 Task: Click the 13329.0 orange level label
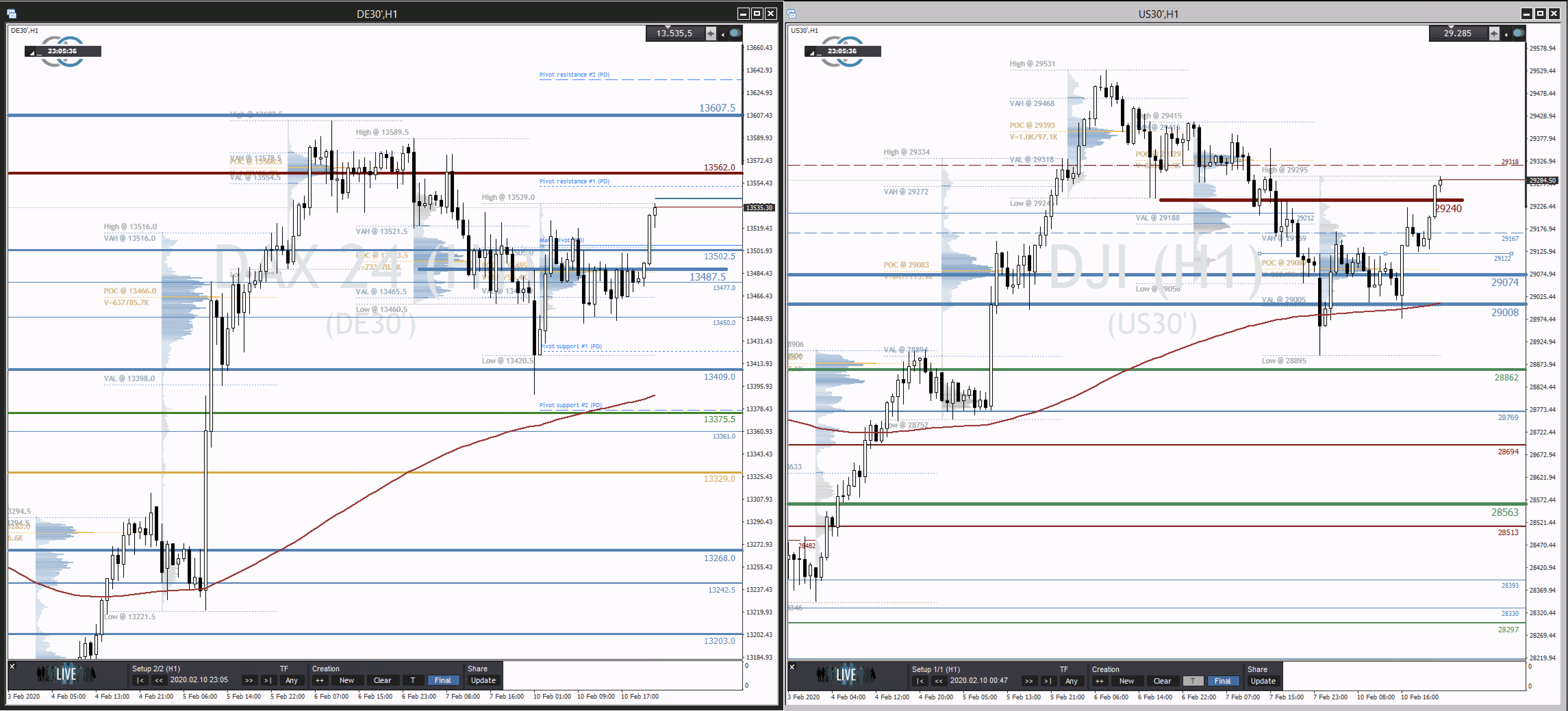(720, 479)
